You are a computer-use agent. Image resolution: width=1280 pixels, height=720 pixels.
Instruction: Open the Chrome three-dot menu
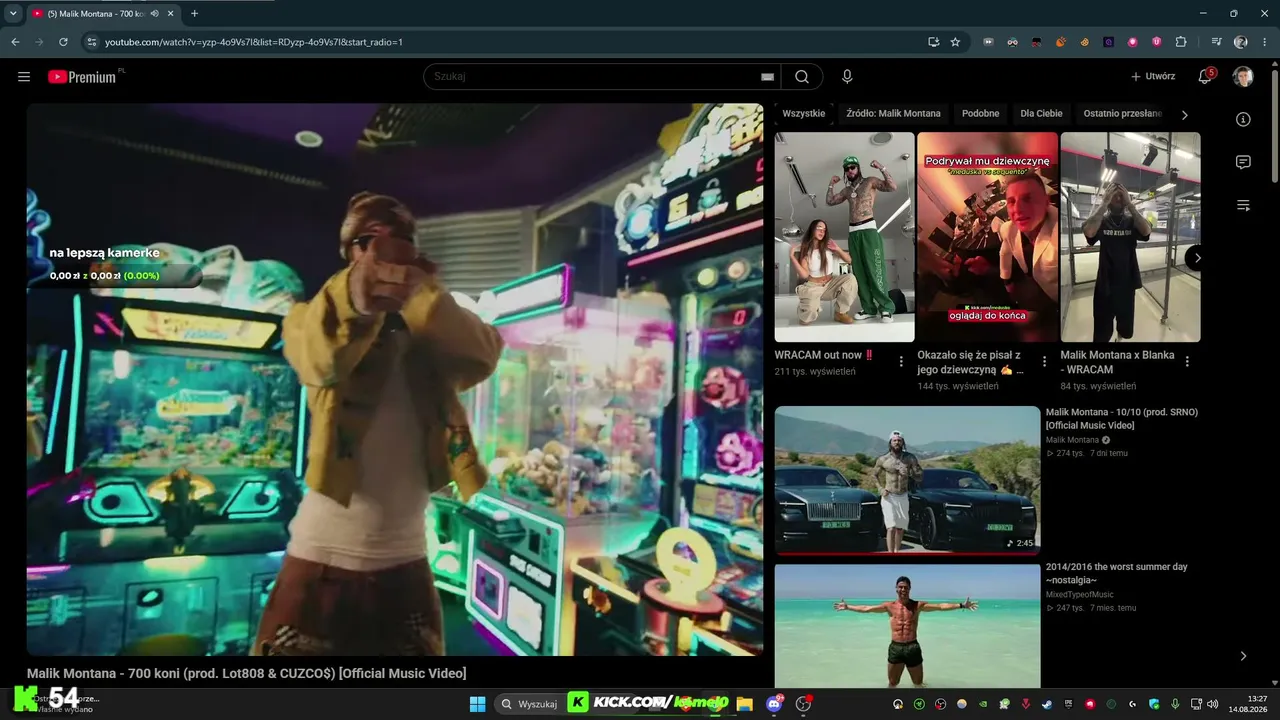[1265, 42]
